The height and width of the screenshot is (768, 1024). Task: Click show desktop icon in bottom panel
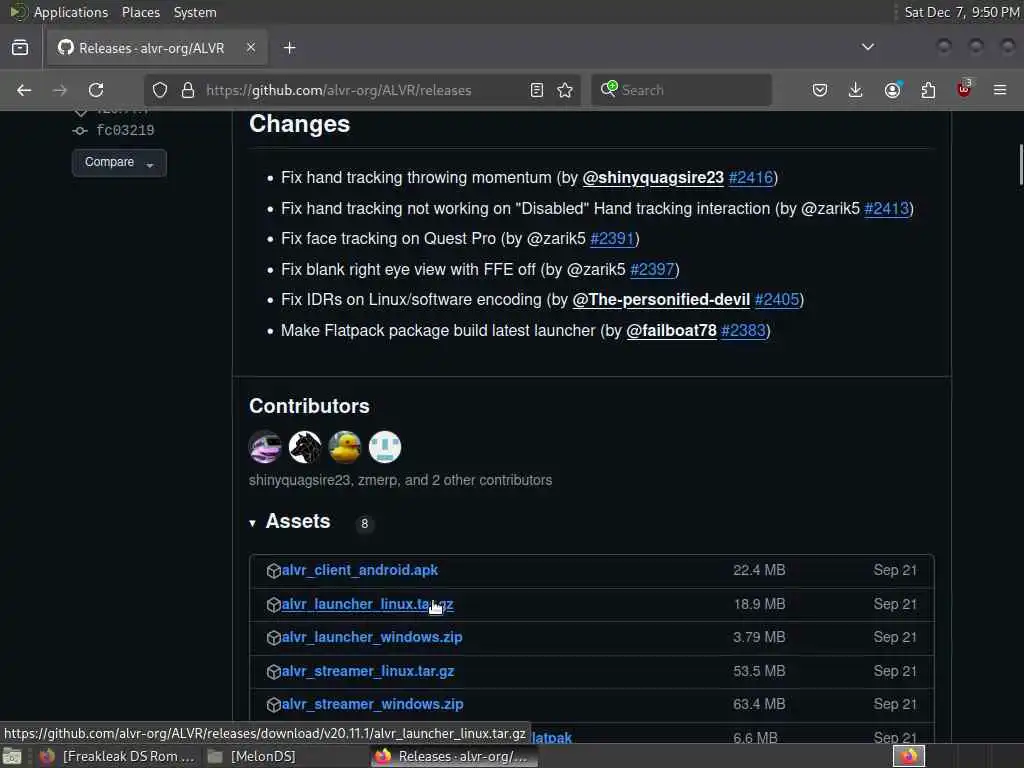[12, 757]
